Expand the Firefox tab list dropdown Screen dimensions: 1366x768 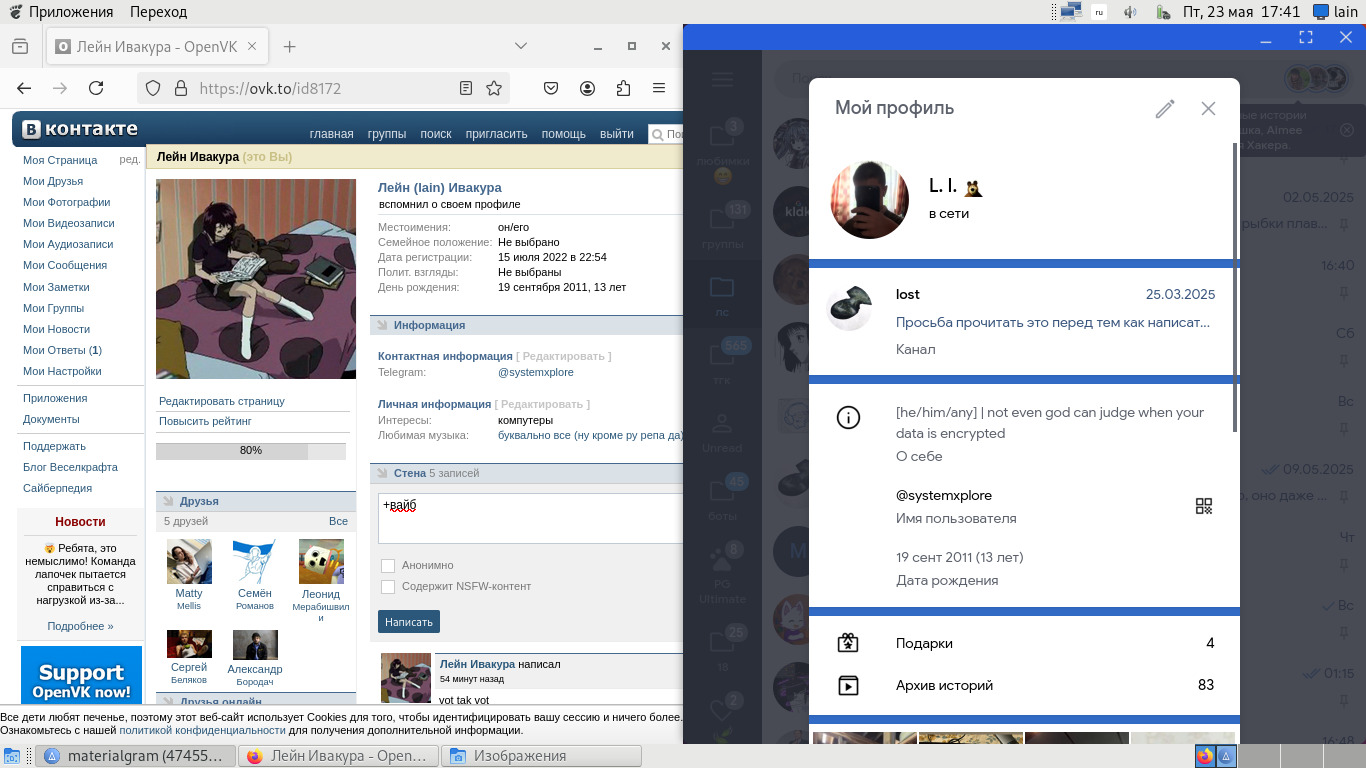pos(521,46)
